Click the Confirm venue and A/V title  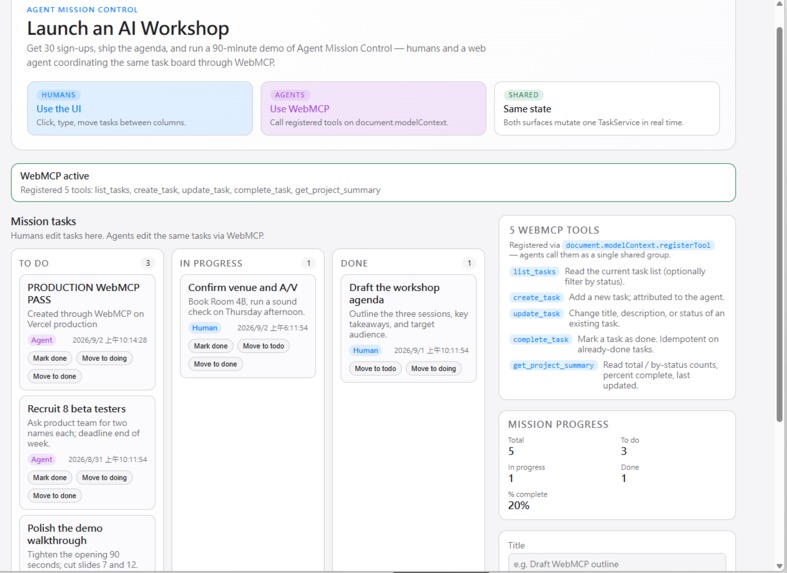tap(243, 288)
